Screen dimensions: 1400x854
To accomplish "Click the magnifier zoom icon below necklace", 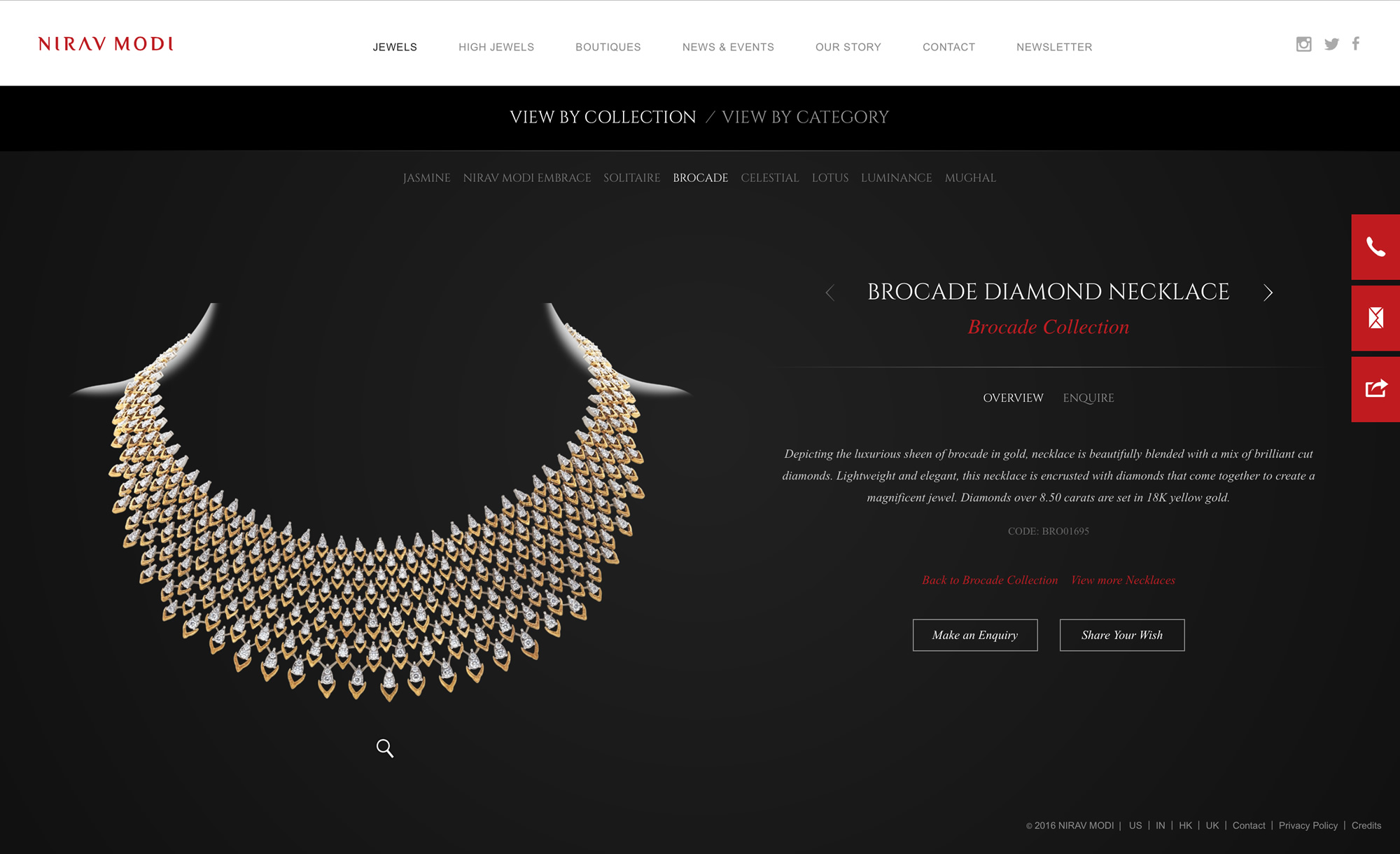I will pyautogui.click(x=385, y=748).
